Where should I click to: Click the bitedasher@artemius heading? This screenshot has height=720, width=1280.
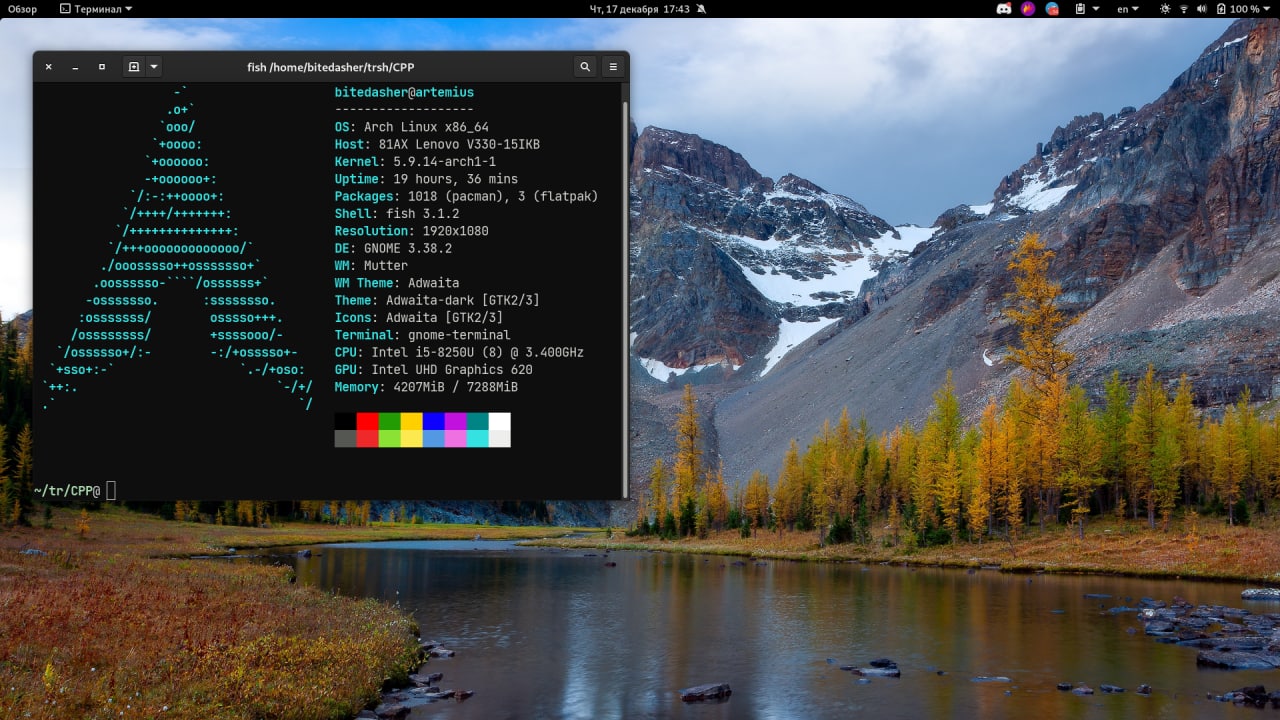click(x=404, y=92)
